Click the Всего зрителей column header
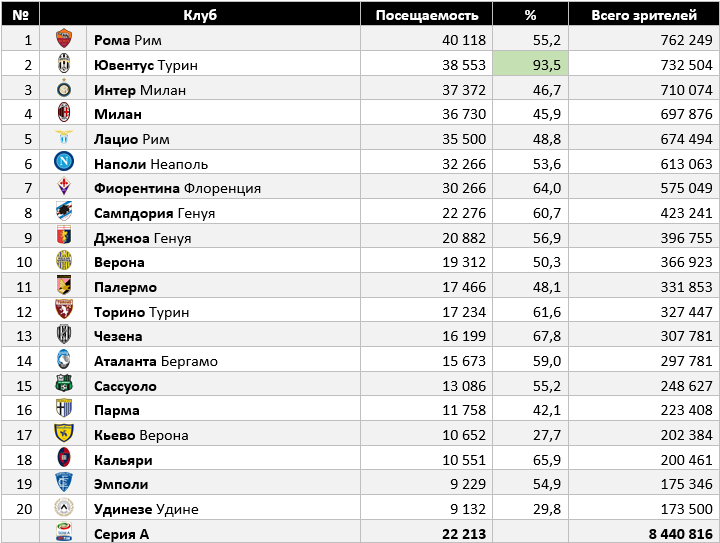The width and height of the screenshot is (720, 543). click(x=644, y=15)
